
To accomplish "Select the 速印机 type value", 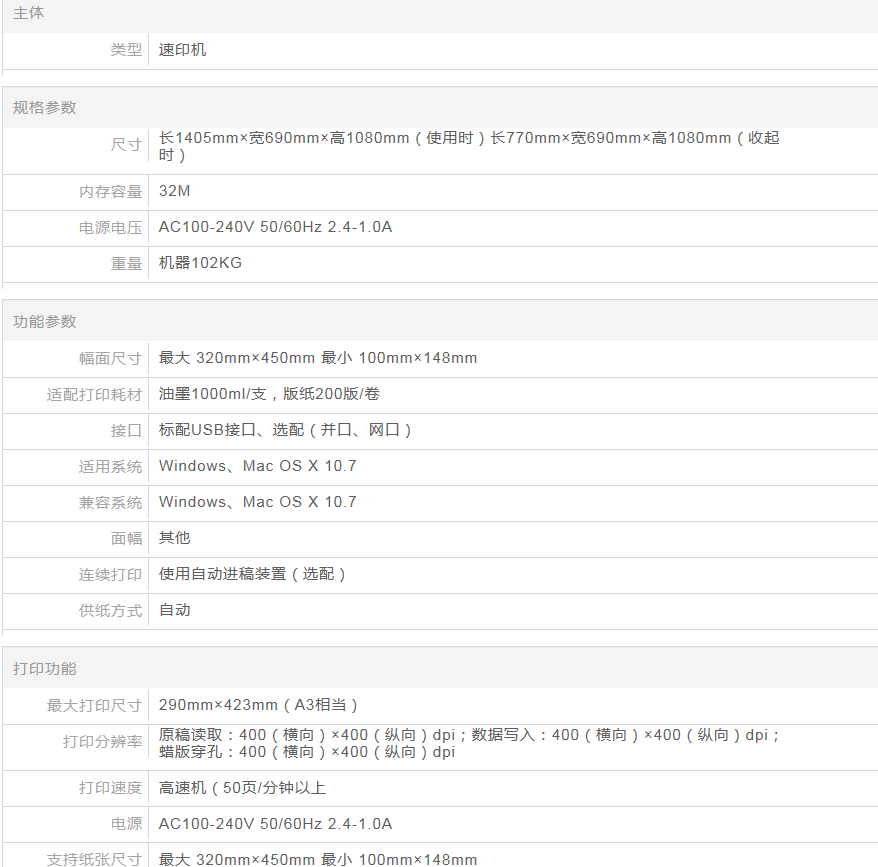I will pyautogui.click(x=182, y=50).
